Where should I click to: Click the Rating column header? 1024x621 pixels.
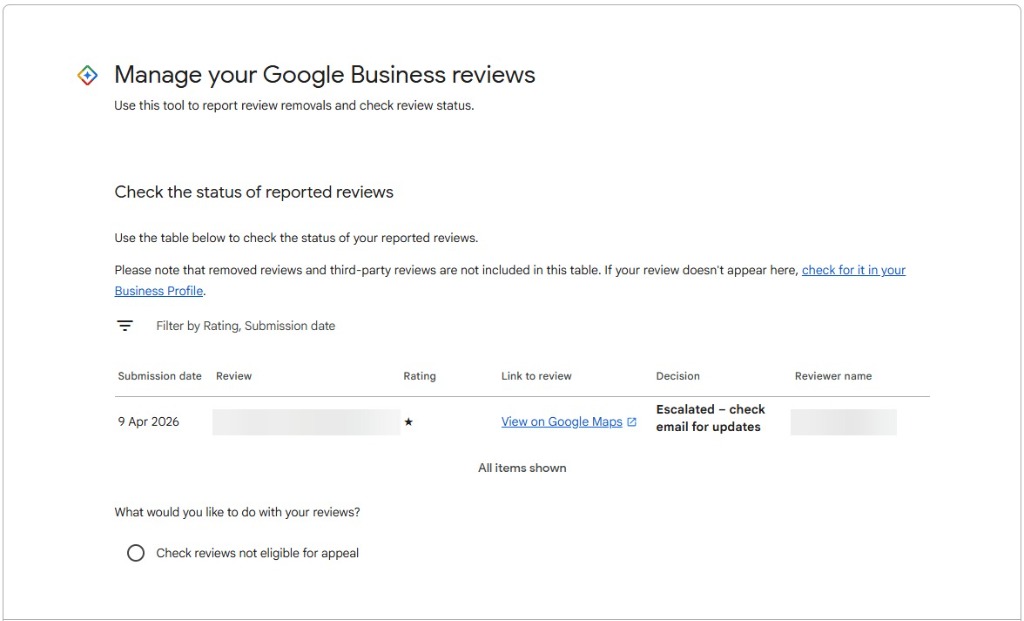pyautogui.click(x=419, y=376)
